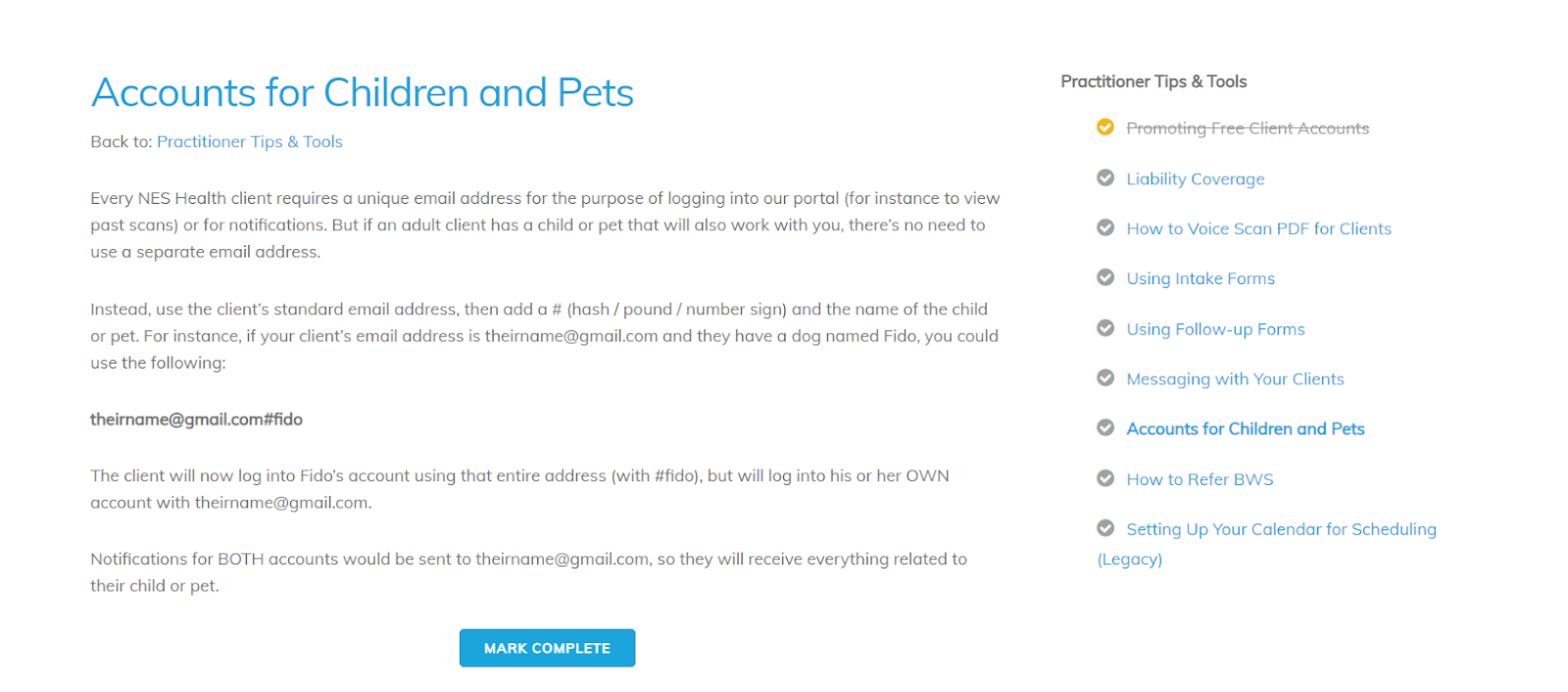Mark this lesson complete
This screenshot has height=692, width=1568.
point(547,648)
